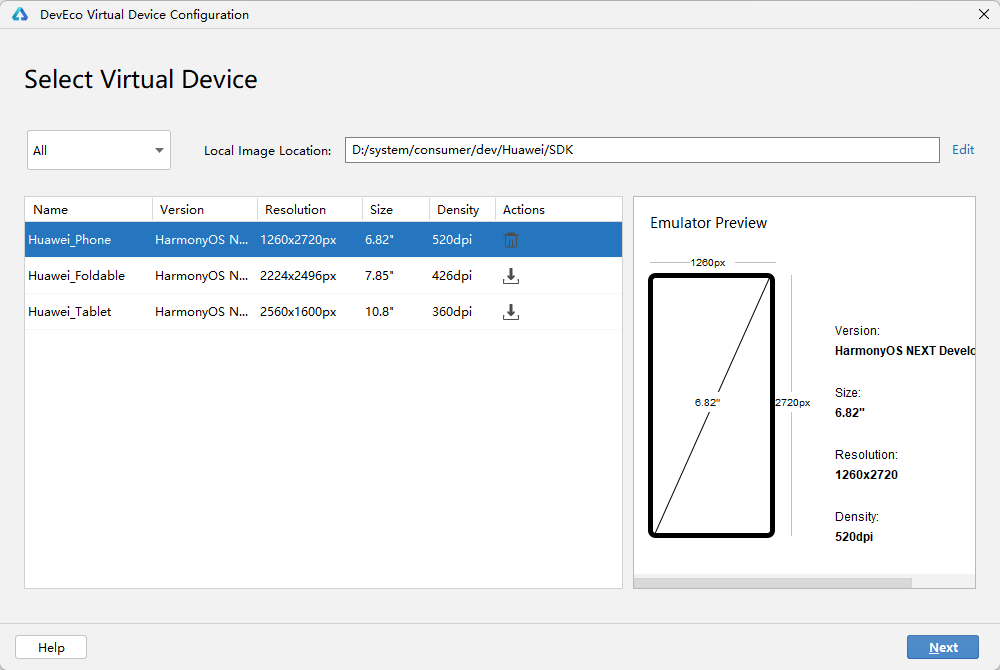The height and width of the screenshot is (670, 1000).
Task: Select the Huawei_Phone row
Action: click(x=323, y=240)
